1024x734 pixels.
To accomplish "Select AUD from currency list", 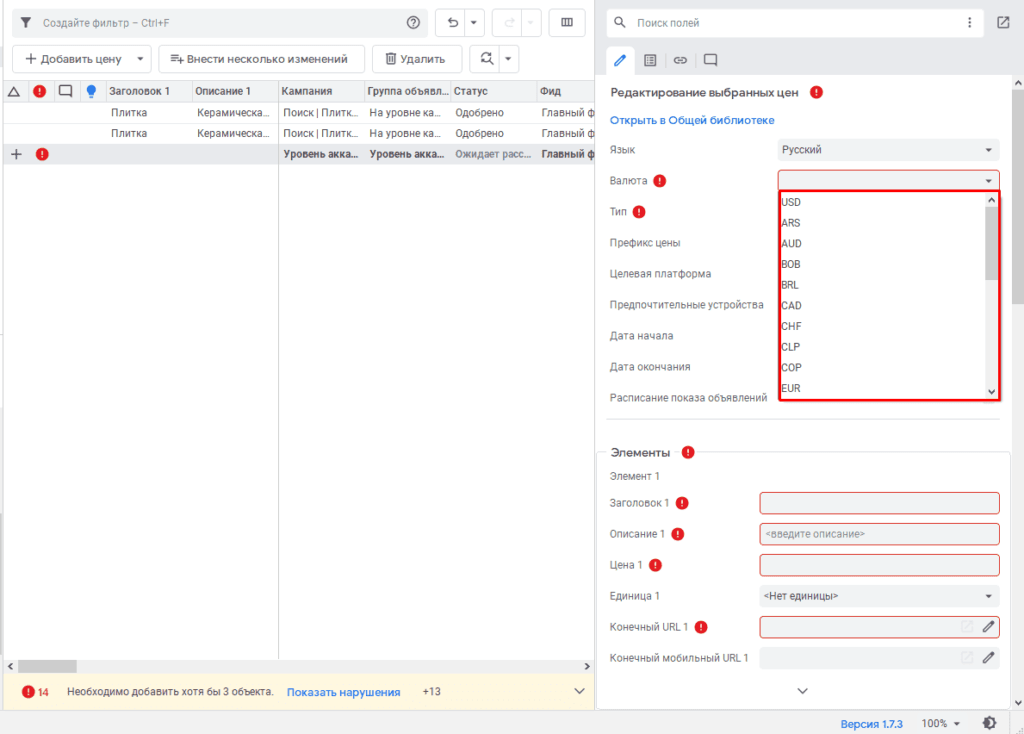I will 883,244.
